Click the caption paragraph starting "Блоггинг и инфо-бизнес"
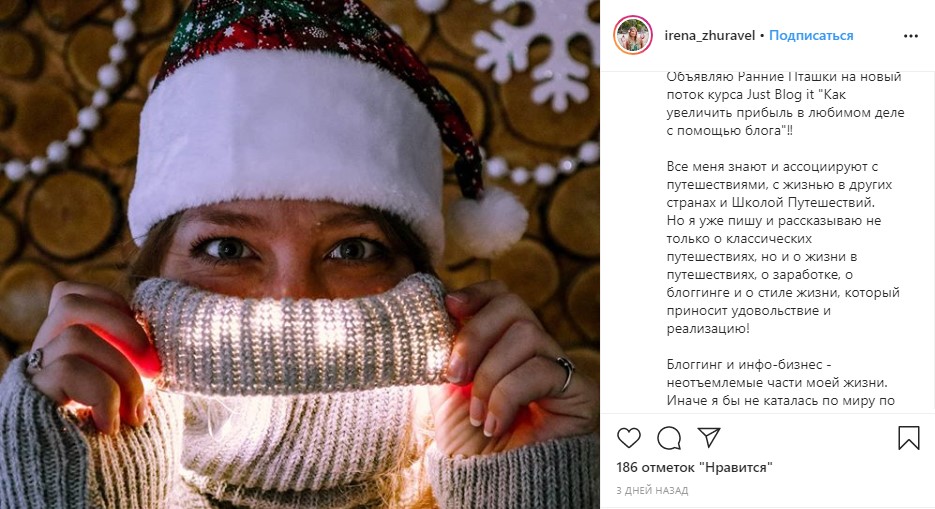Viewport: 935px width, 509px height. click(781, 383)
